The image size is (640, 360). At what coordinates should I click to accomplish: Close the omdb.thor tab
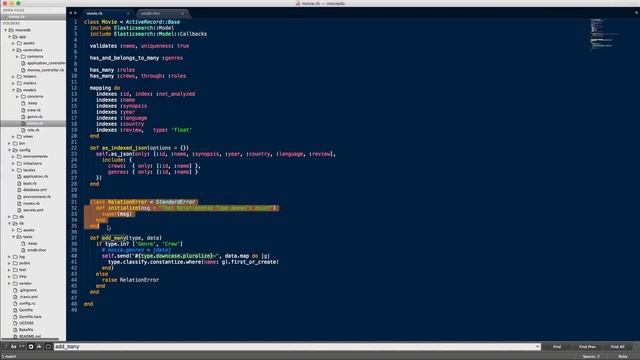182,13
